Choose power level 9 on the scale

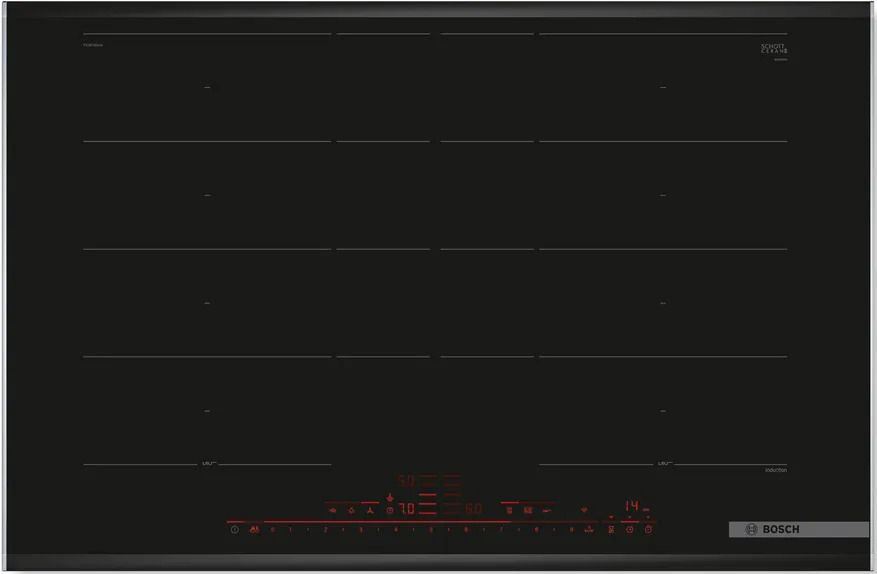click(x=572, y=529)
